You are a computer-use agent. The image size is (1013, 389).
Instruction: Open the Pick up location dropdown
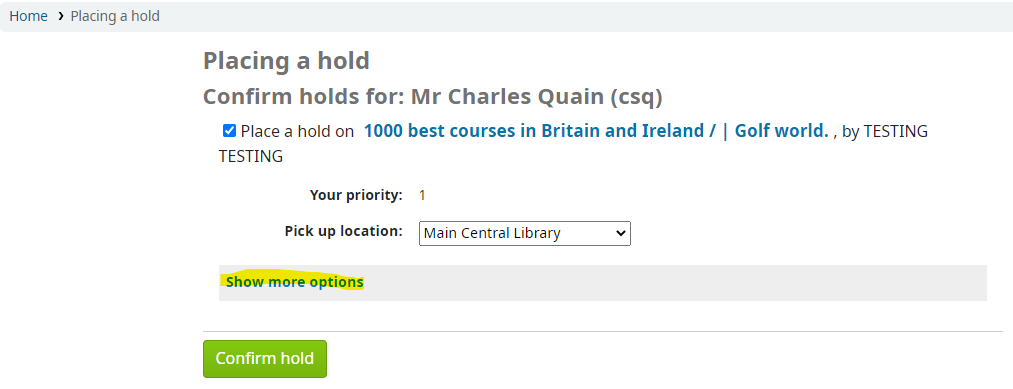pos(525,233)
